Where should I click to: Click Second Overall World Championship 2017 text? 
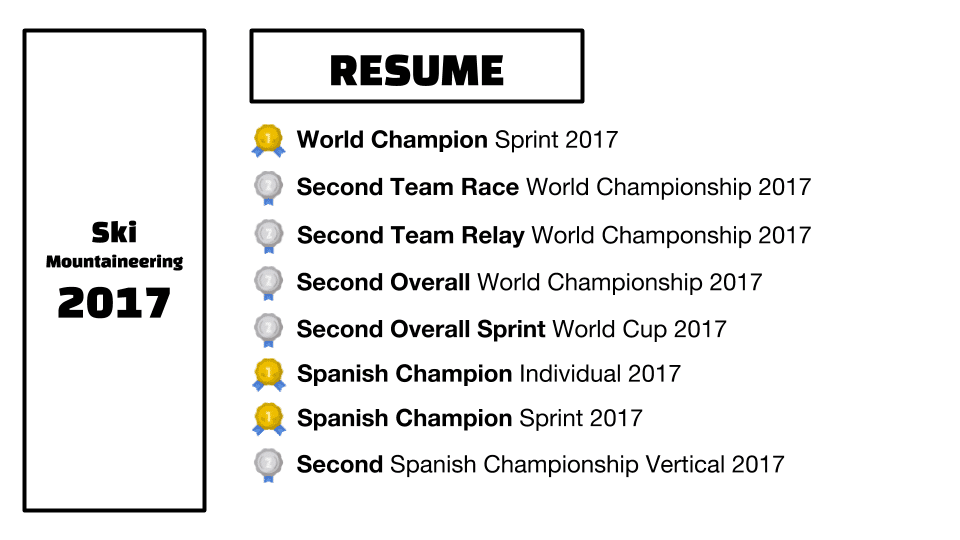coord(529,283)
